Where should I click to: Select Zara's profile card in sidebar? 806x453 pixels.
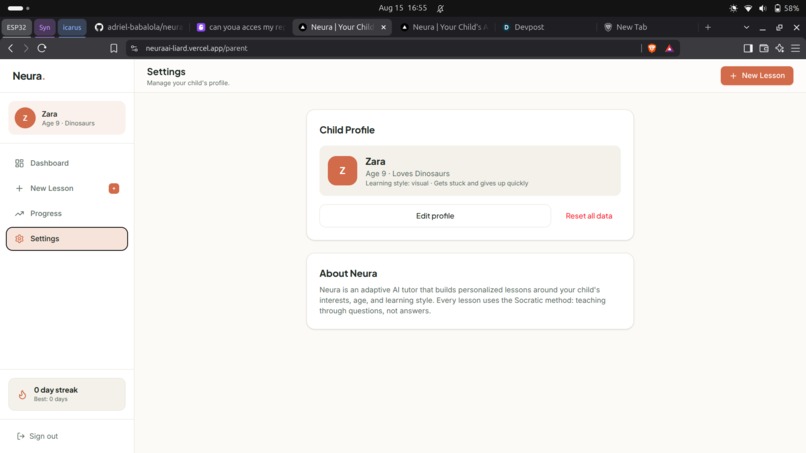pyautogui.click(x=67, y=118)
